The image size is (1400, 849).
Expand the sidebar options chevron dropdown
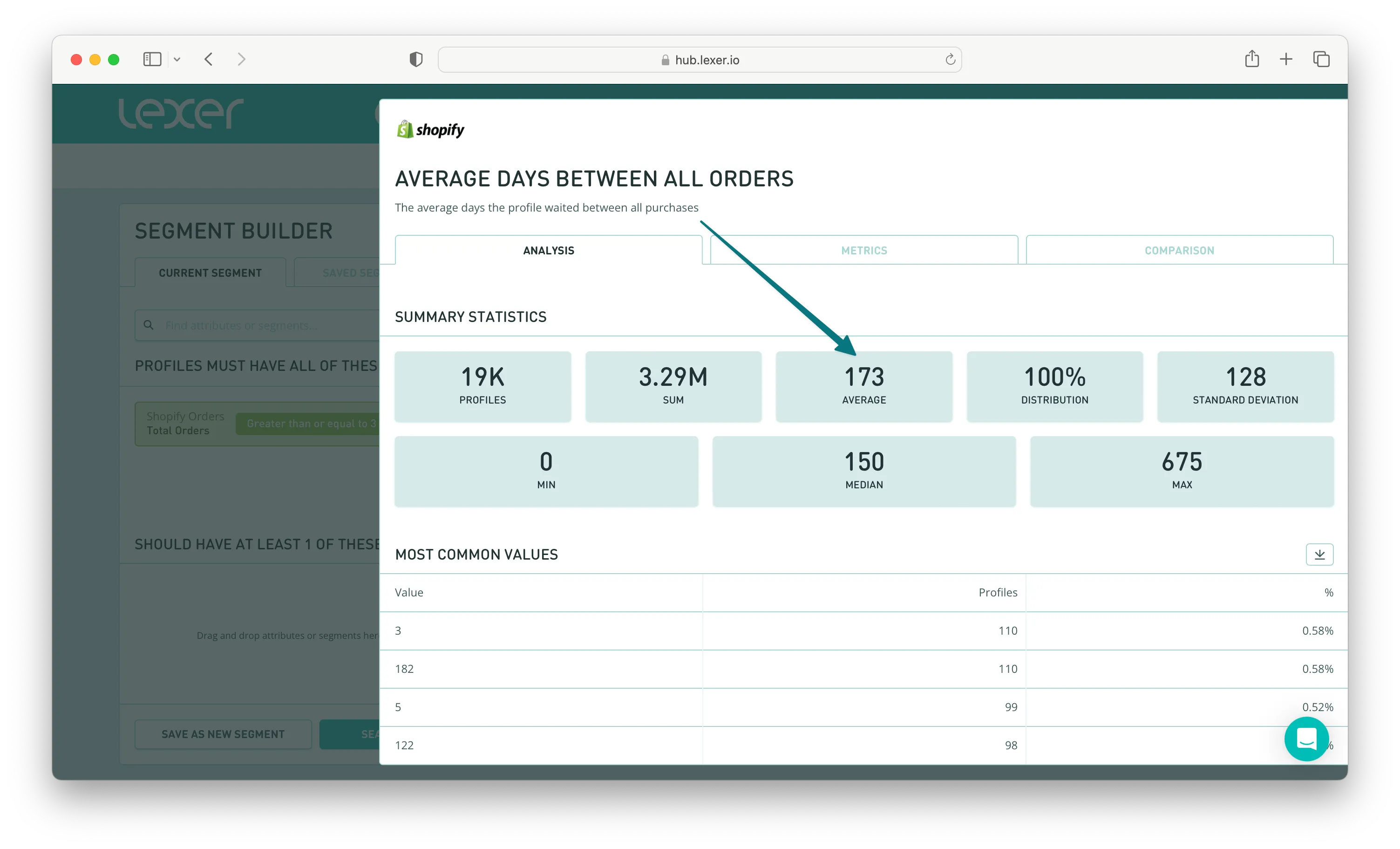coord(177,59)
